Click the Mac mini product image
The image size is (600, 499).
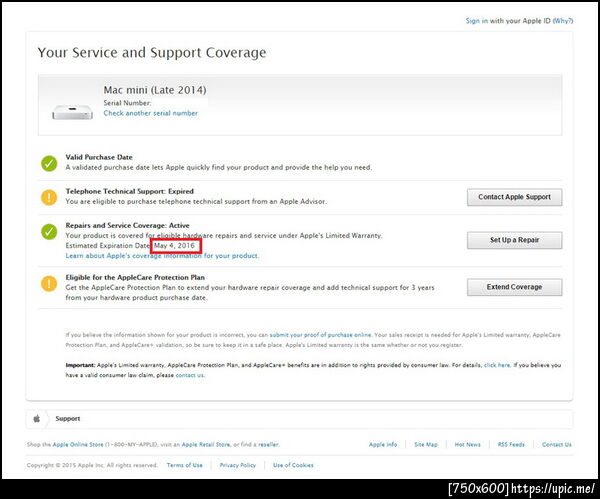pos(72,112)
